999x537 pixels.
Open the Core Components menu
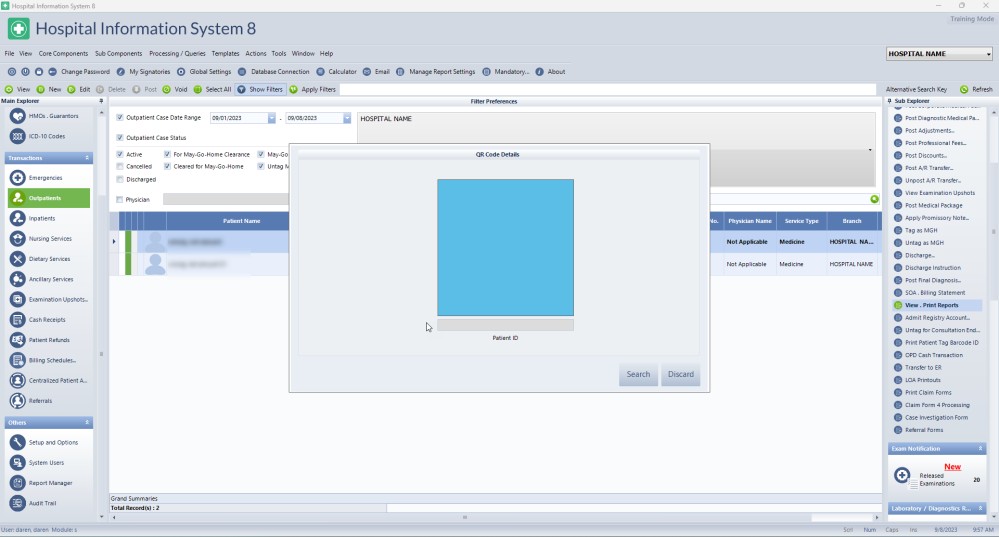(x=63, y=53)
